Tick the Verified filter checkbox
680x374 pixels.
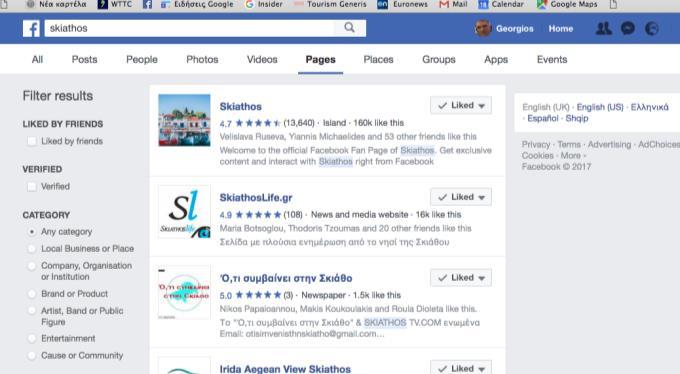(32, 187)
